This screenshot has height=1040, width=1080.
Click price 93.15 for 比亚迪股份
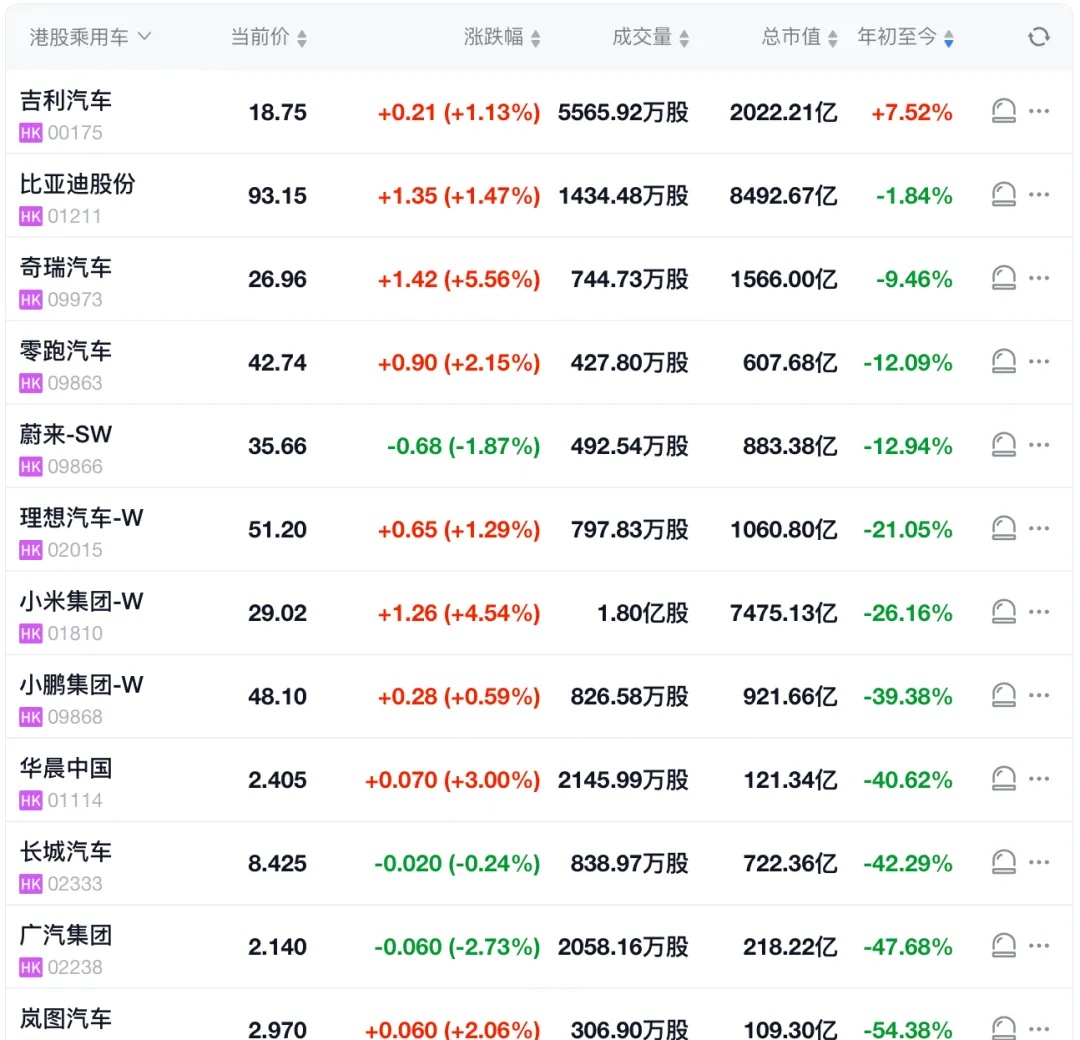[x=278, y=196]
